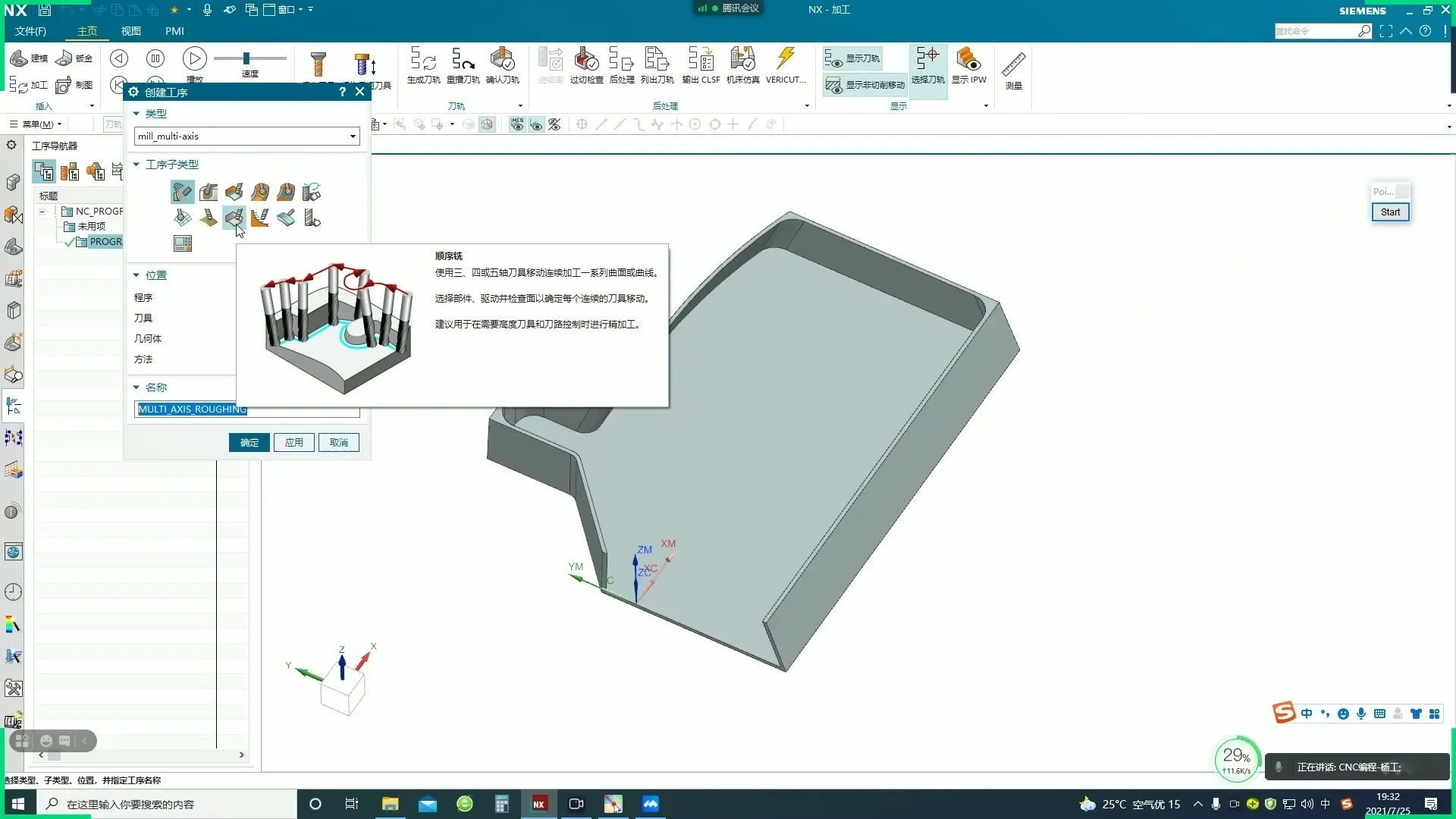The width and height of the screenshot is (1456, 819).
Task: Open the 文件(F) menu
Action: point(30,31)
